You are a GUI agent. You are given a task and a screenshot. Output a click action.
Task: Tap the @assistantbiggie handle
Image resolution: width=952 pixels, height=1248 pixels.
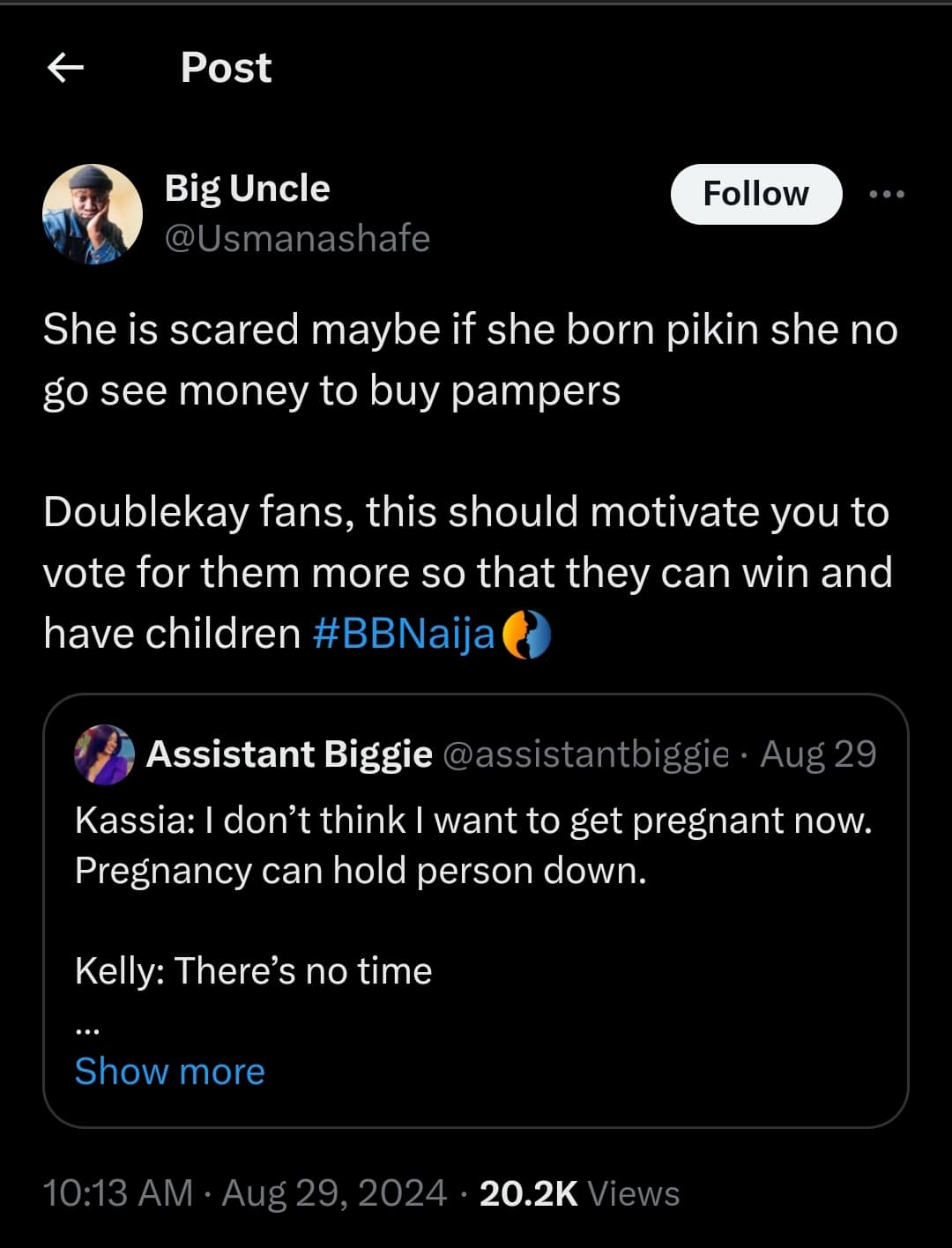pyautogui.click(x=584, y=754)
